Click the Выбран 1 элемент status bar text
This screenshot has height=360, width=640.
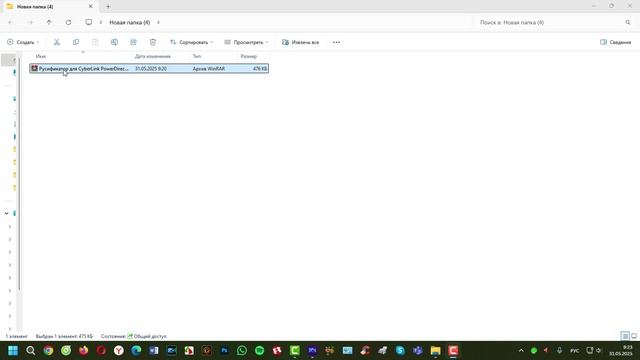tap(64, 336)
